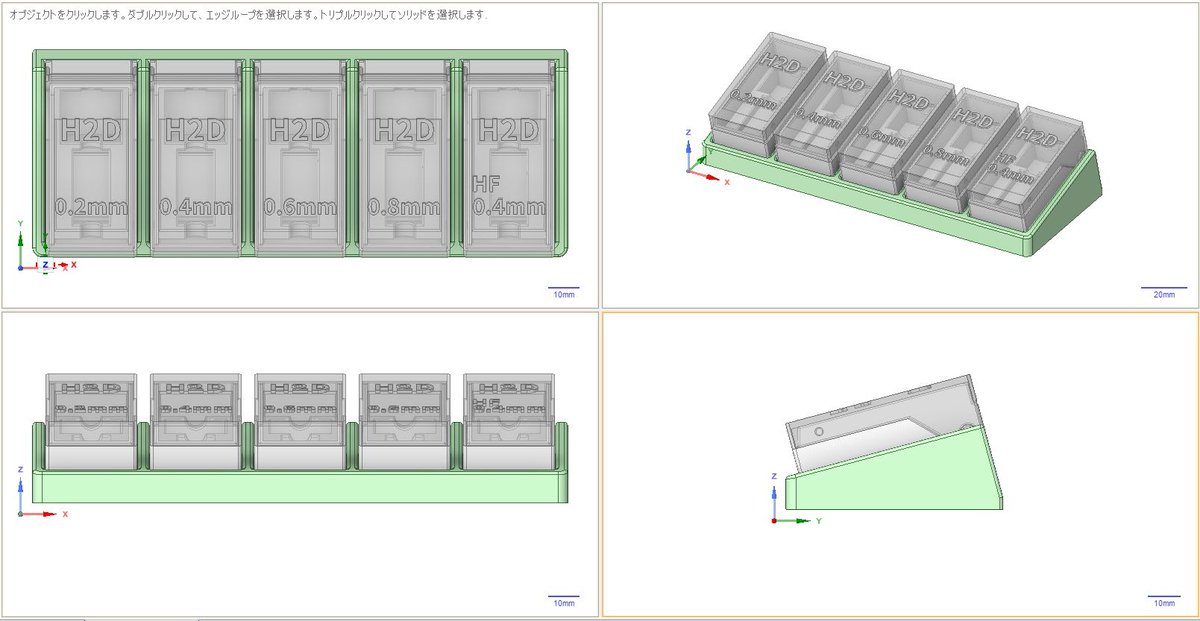
Task: Select the plain 0.4mm nozzle box in top view
Action: point(198,157)
